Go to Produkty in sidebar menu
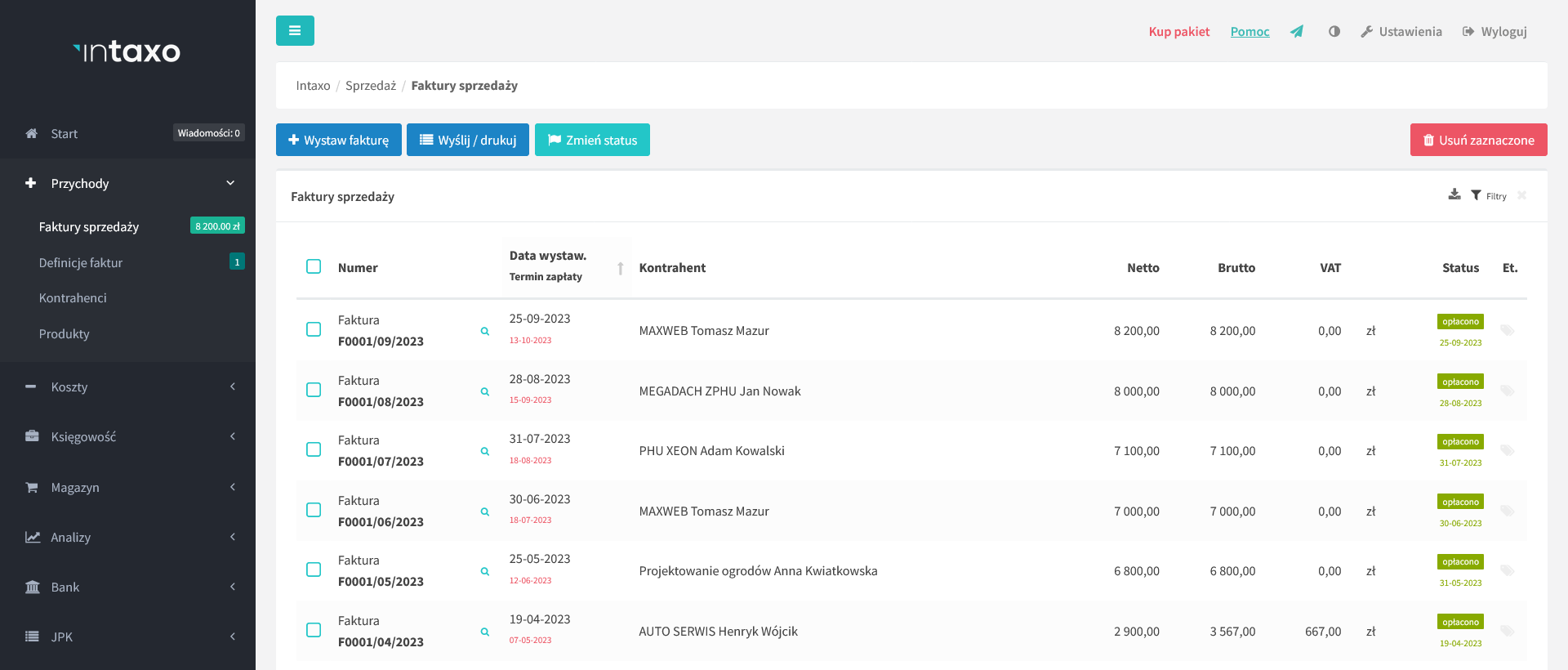 pos(65,334)
